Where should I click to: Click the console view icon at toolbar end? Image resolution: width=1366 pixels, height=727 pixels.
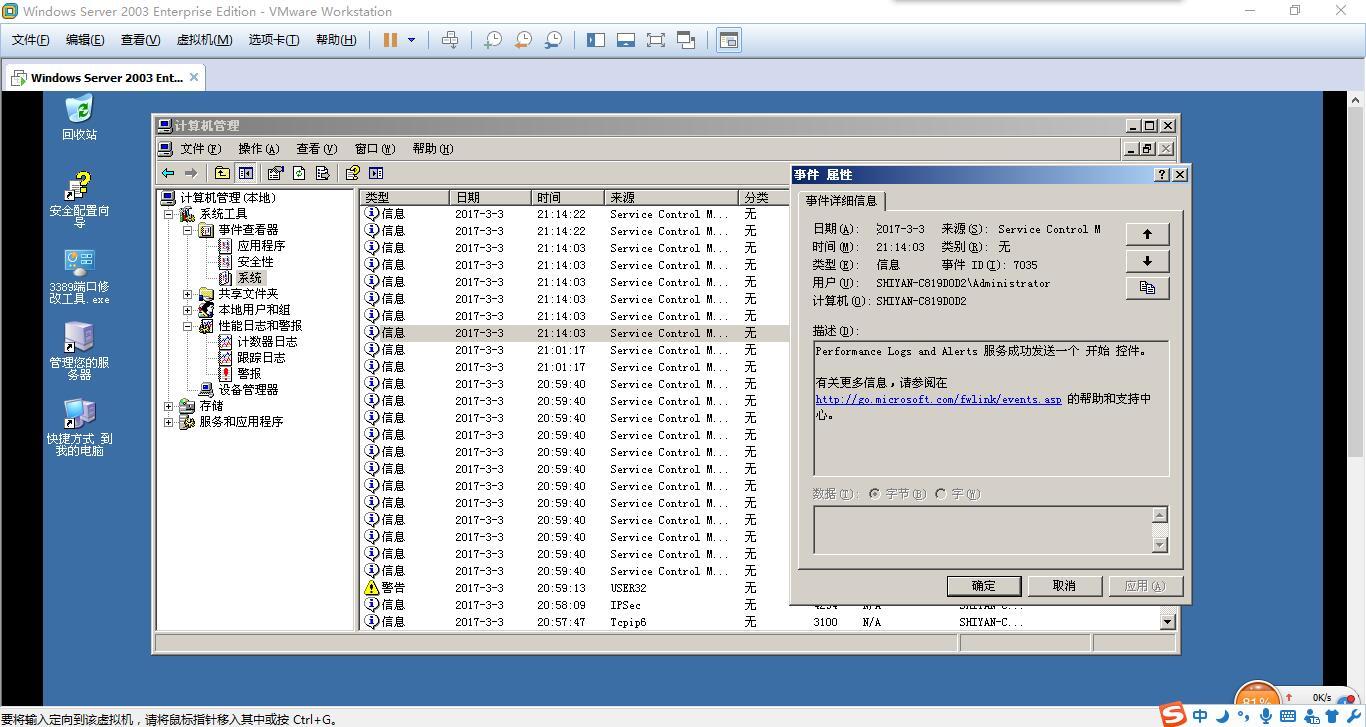[729, 40]
